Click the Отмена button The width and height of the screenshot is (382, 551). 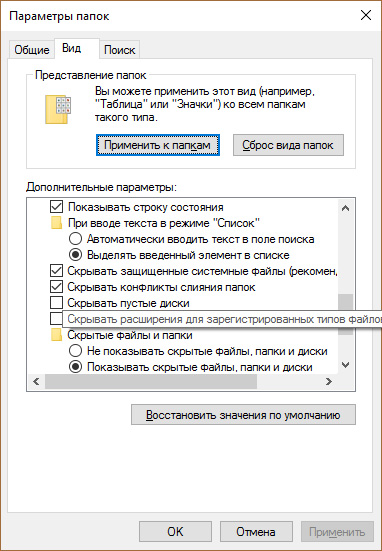click(256, 532)
